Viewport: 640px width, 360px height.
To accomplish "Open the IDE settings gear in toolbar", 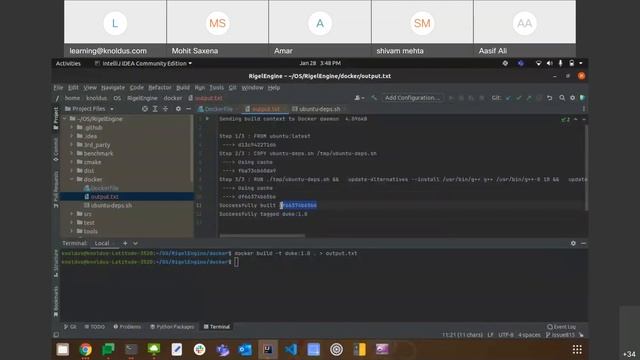I will click(572, 98).
